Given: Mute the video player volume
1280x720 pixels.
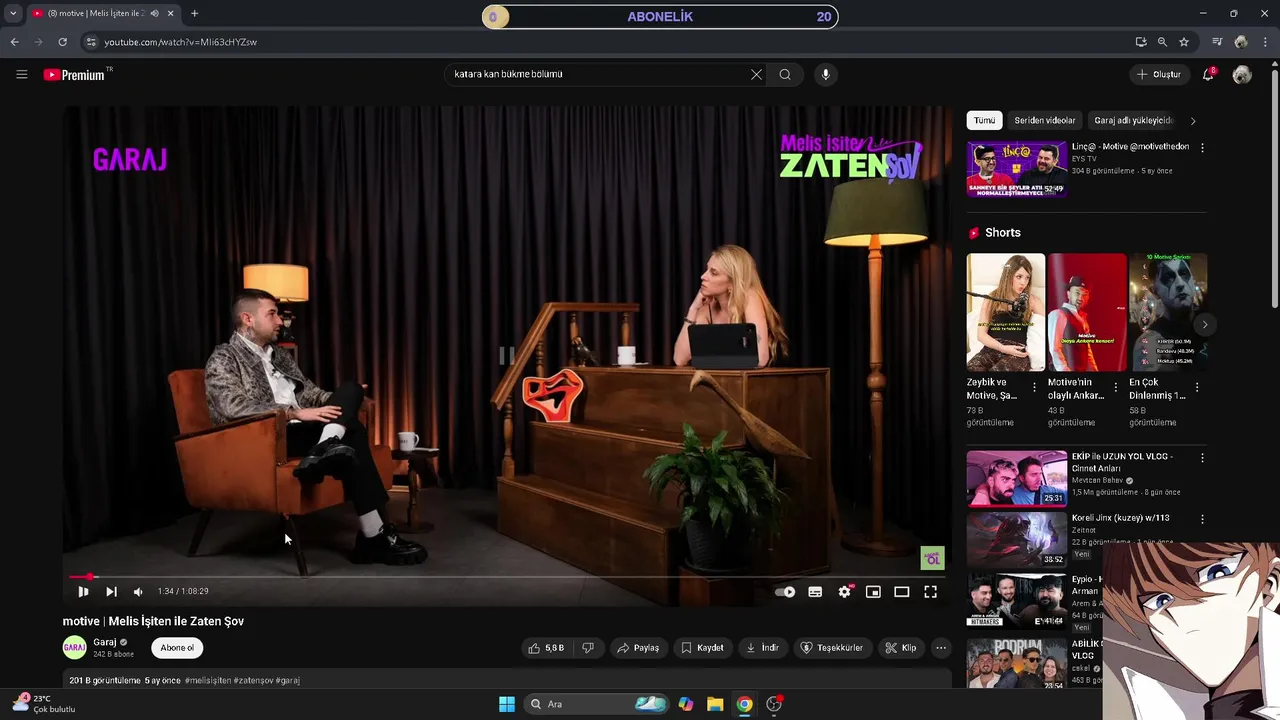Looking at the screenshot, I should point(138,592).
